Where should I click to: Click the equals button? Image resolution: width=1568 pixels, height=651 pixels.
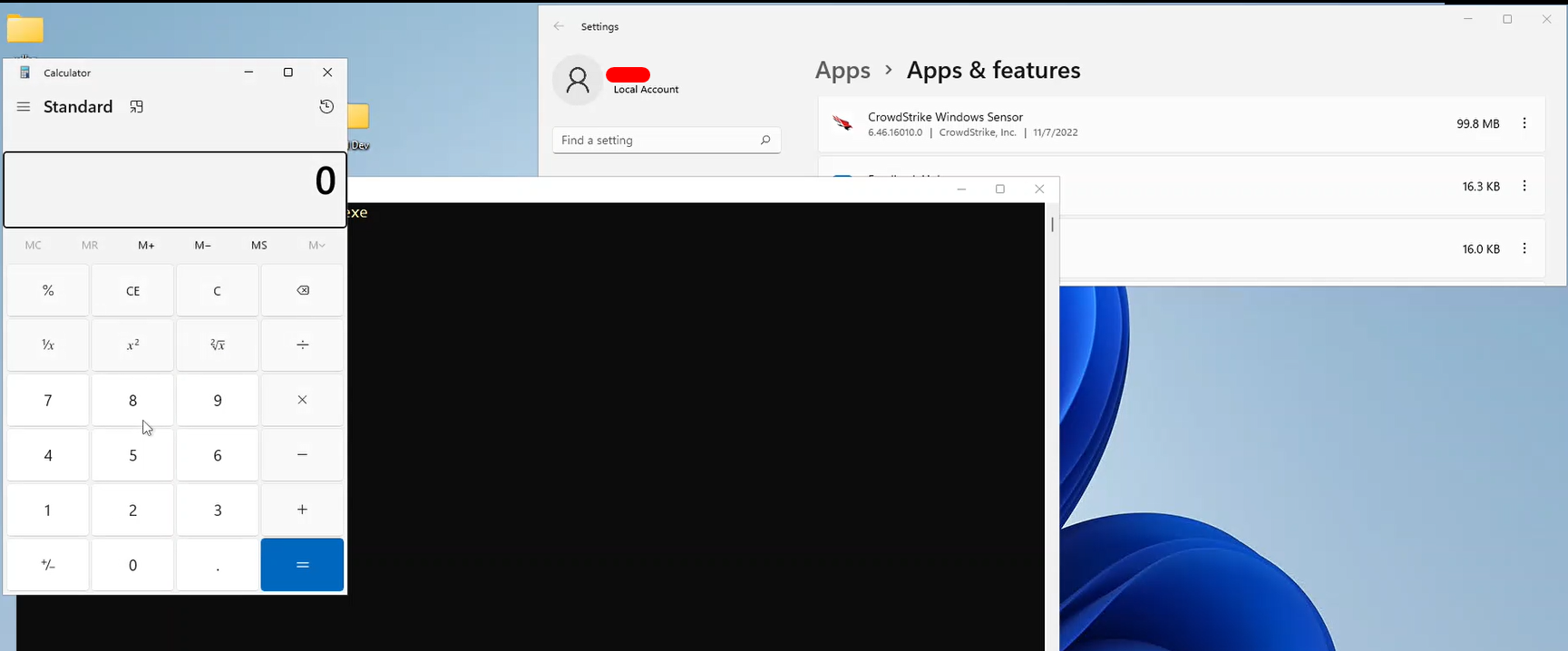click(302, 565)
